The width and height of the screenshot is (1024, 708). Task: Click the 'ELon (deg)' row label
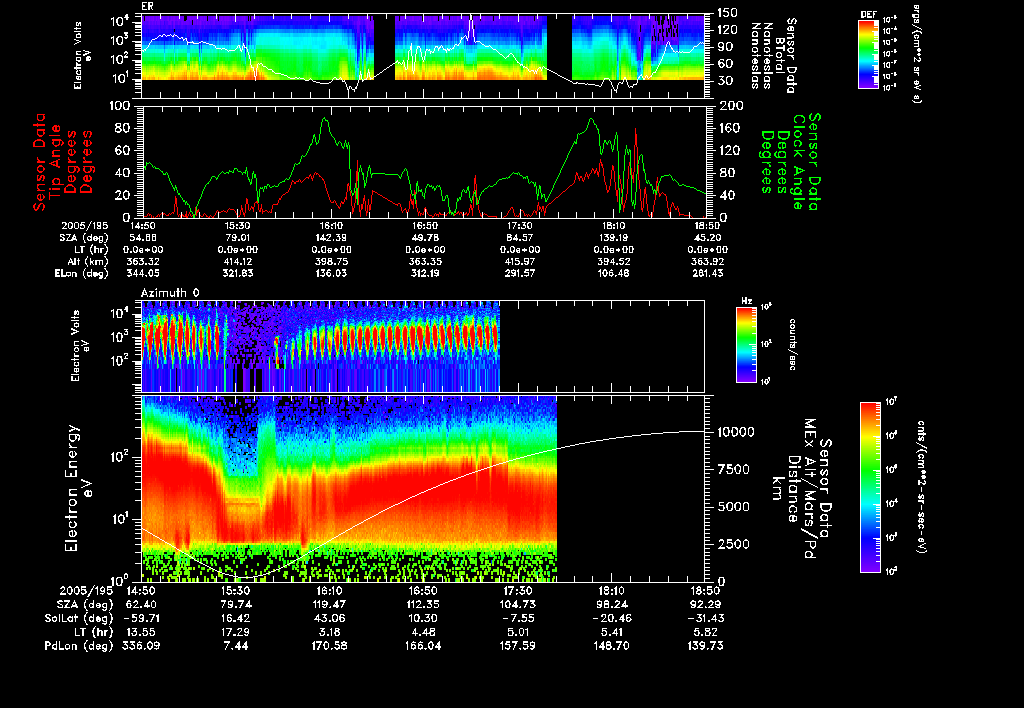[82, 273]
